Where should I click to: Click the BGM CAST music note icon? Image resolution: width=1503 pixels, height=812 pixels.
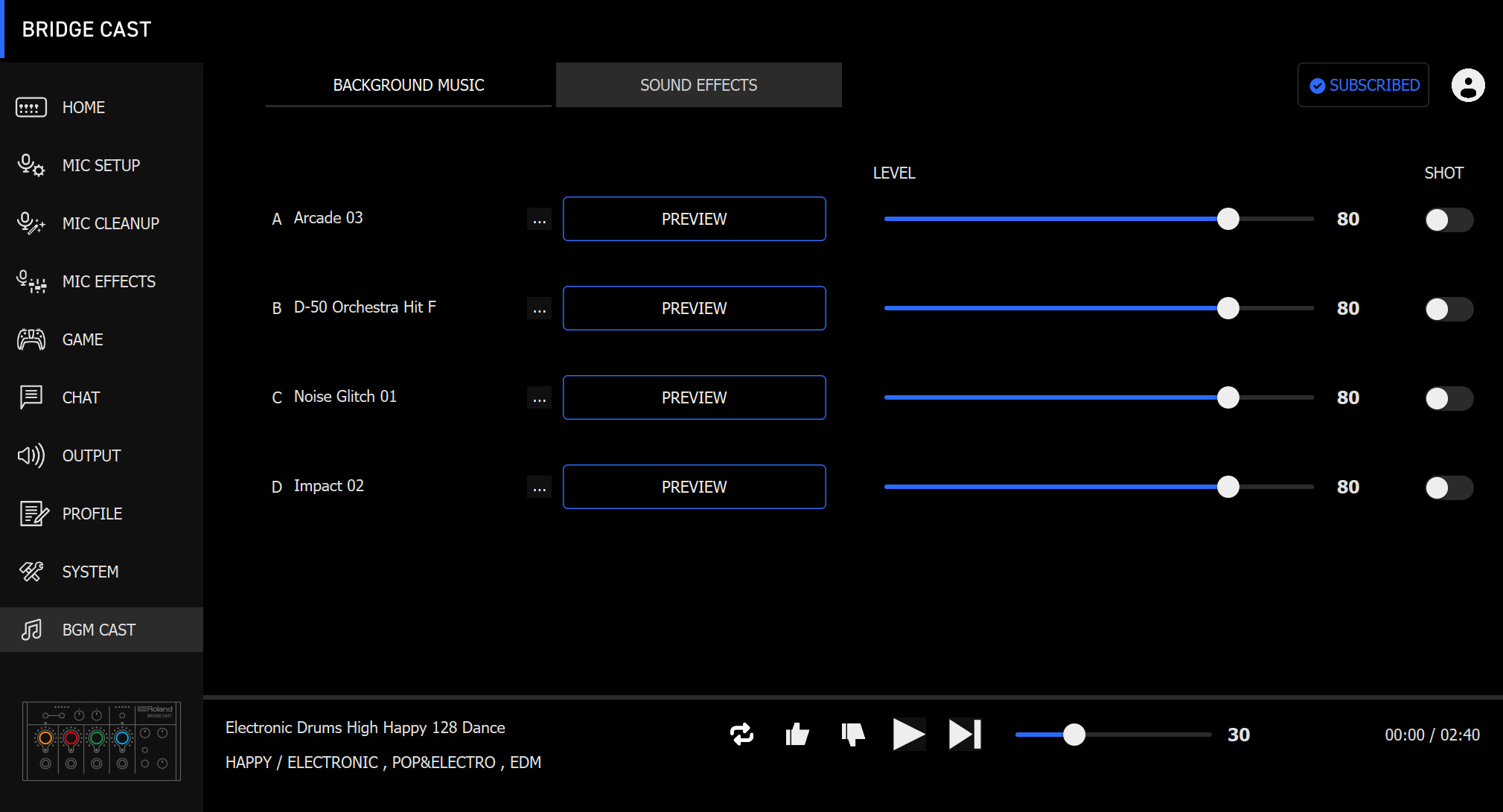point(31,630)
